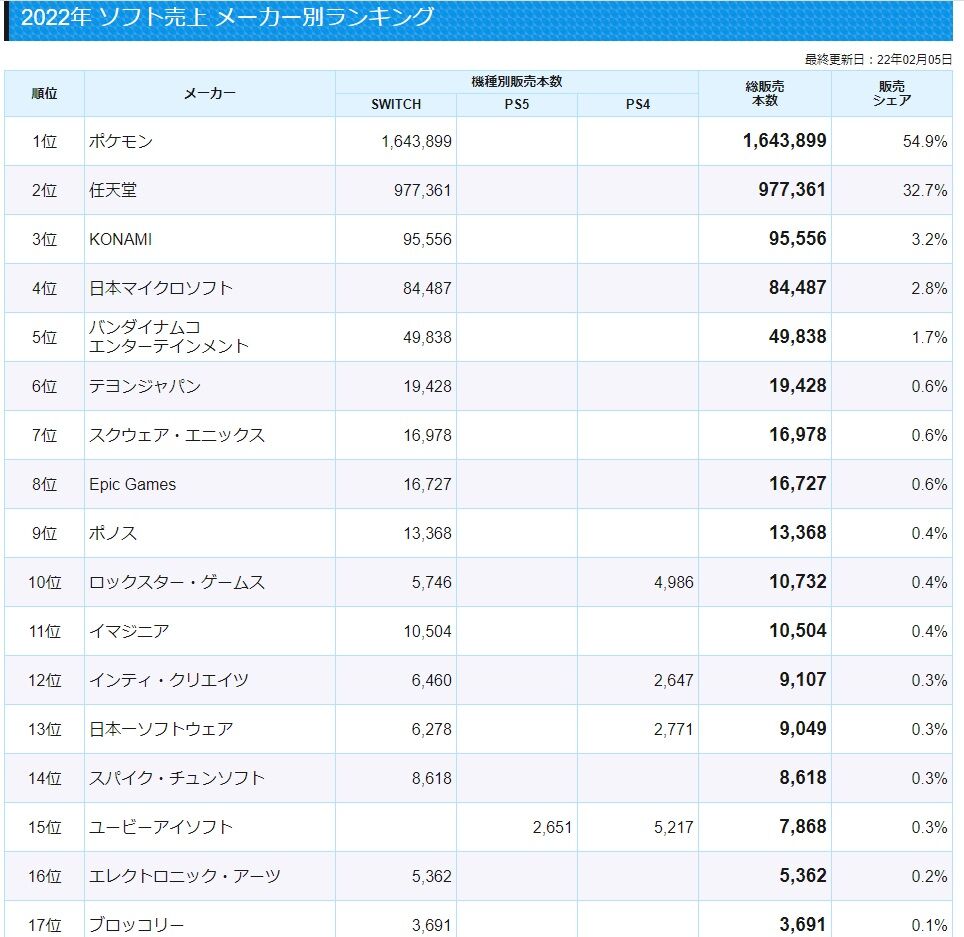Click the Epic Games maker entry
This screenshot has width=964, height=937.
tap(132, 485)
